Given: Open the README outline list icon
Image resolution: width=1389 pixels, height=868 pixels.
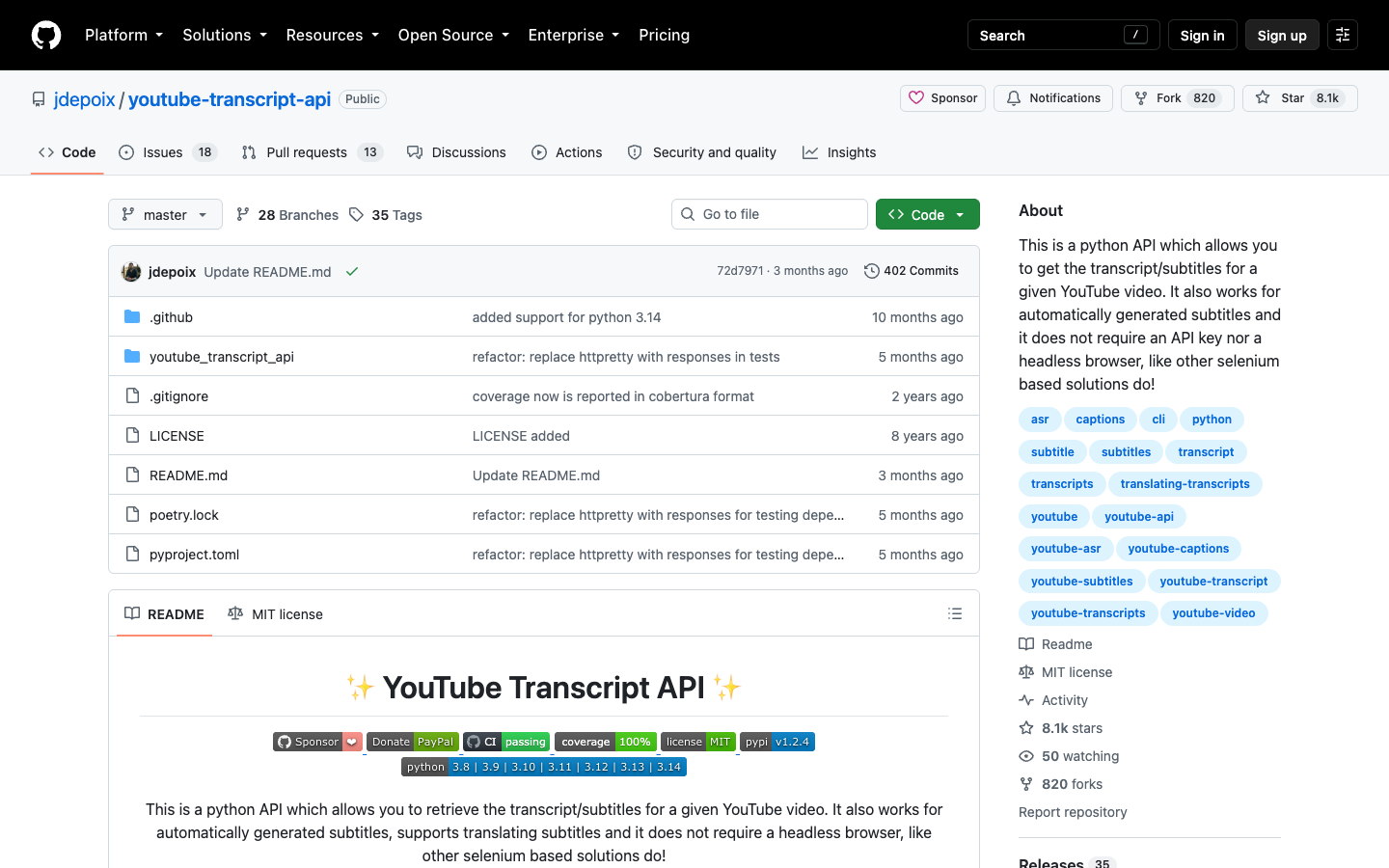Looking at the screenshot, I should (955, 613).
